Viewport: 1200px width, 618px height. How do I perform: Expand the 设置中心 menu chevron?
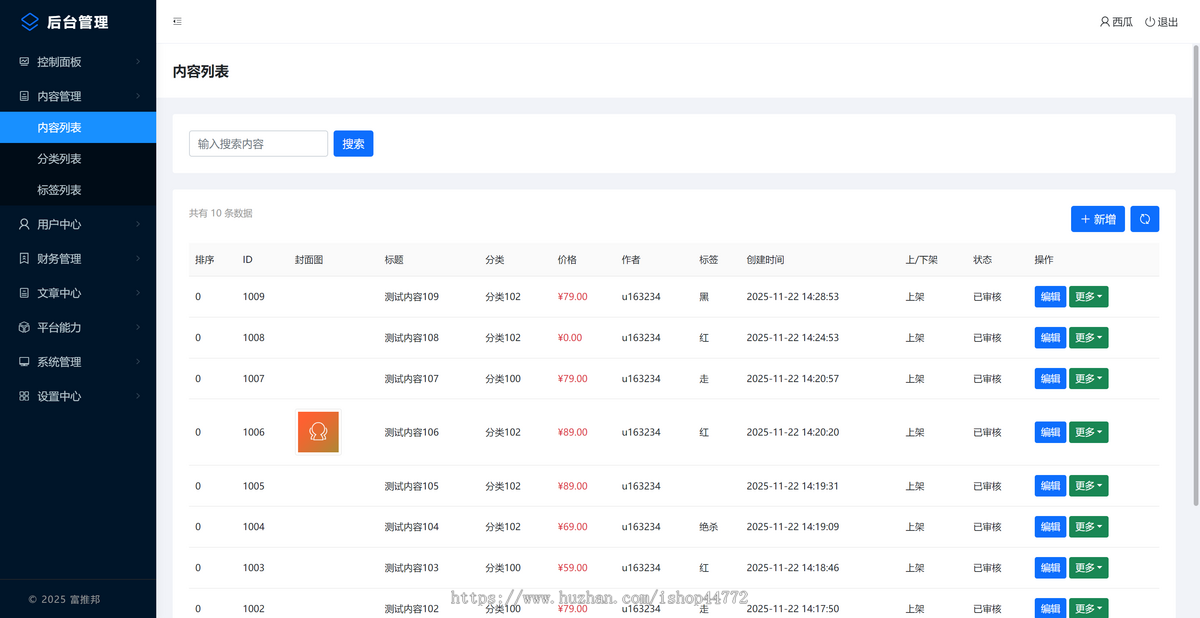pyautogui.click(x=139, y=396)
